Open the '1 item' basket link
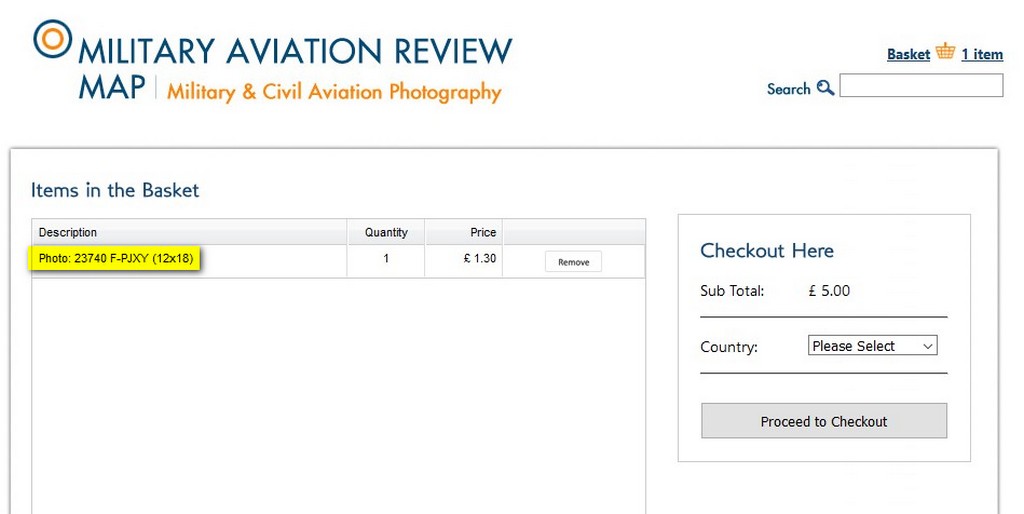Screen dimensions: 1024x514 pos(982,54)
